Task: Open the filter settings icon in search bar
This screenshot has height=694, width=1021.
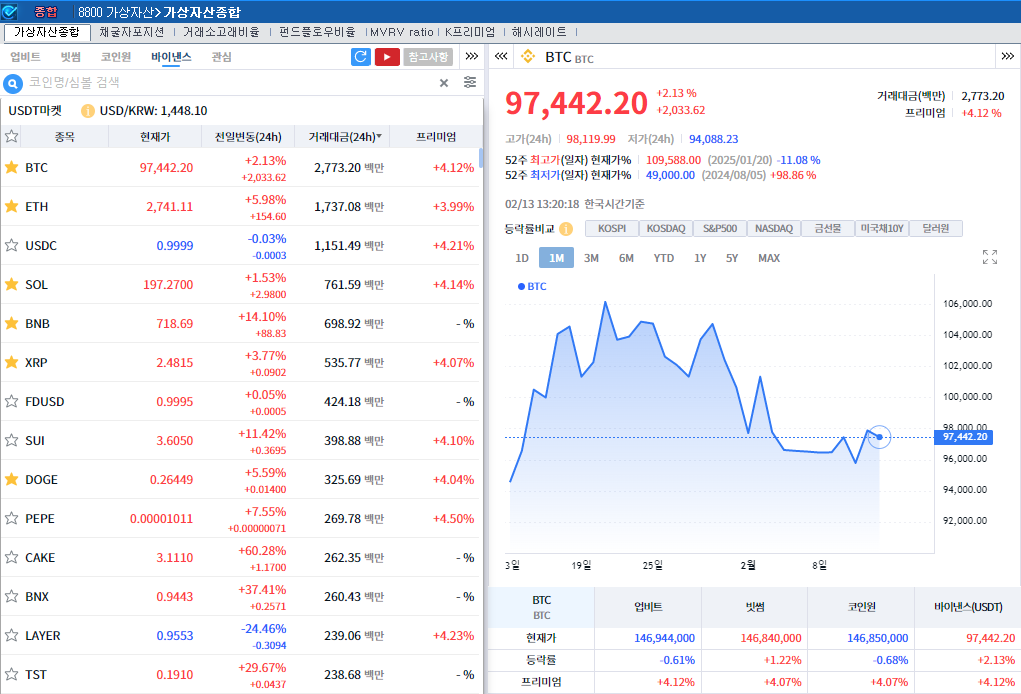Action: point(470,83)
